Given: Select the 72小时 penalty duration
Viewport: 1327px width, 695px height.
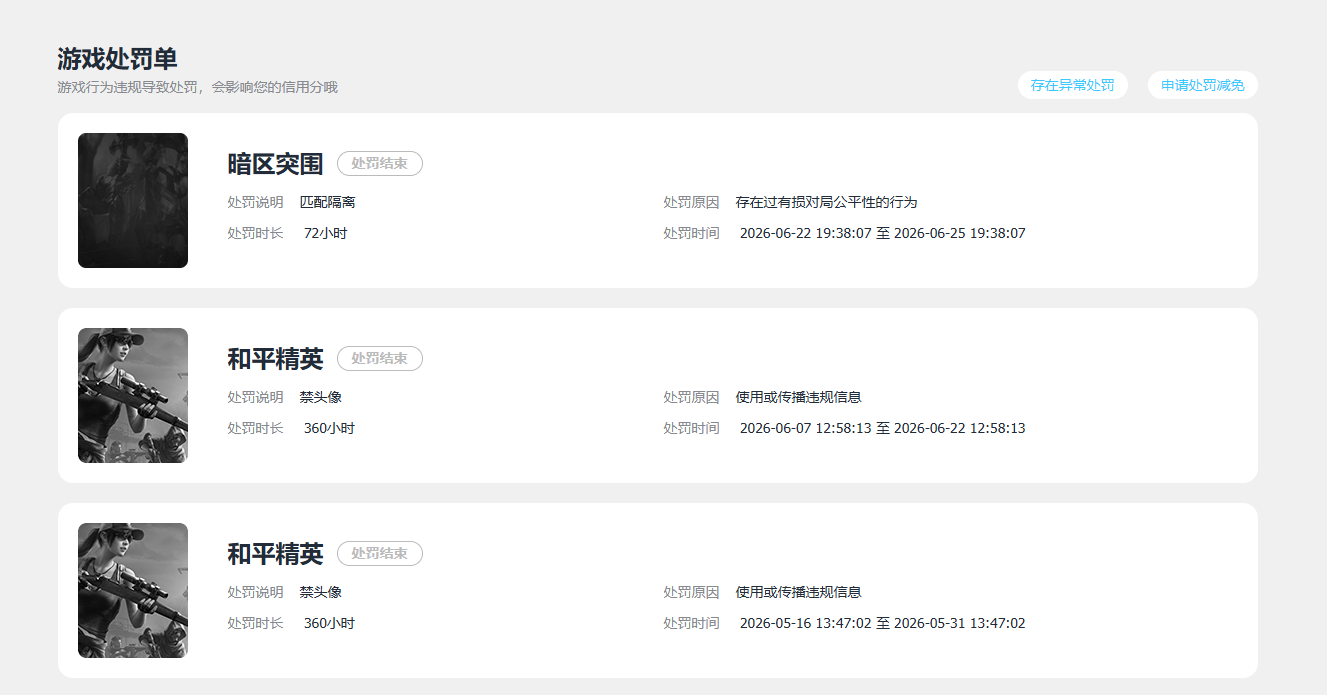Looking at the screenshot, I should coord(326,233).
